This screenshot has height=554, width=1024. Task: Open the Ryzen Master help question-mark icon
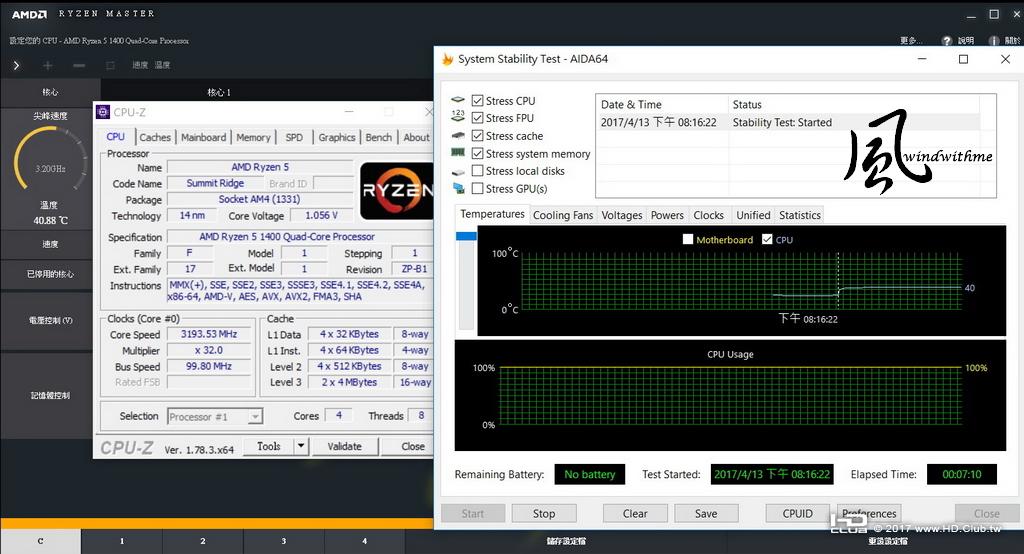[947, 41]
